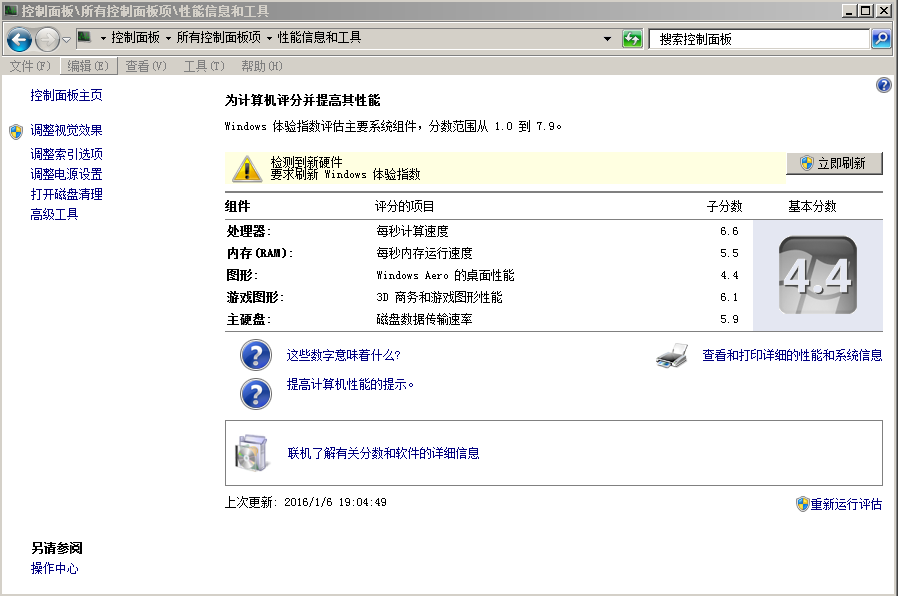The image size is (898, 596).
Task: Select 控制面板 breadcrumb in address bar
Action: pos(135,37)
